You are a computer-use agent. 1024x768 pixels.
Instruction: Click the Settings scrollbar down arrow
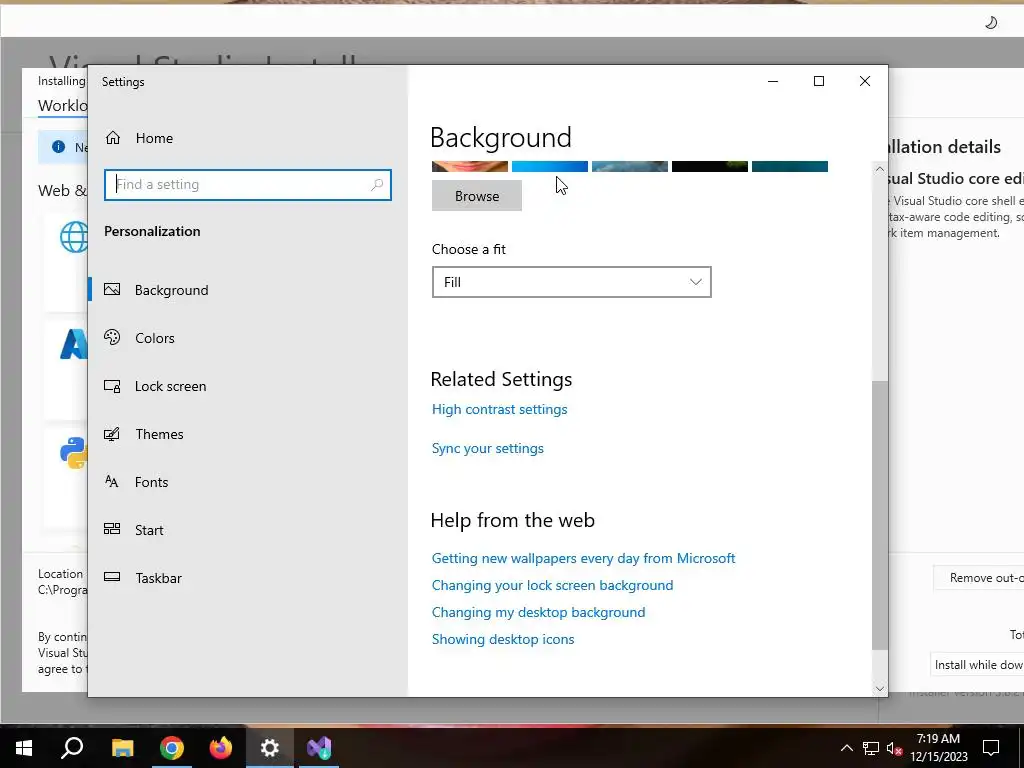point(880,688)
